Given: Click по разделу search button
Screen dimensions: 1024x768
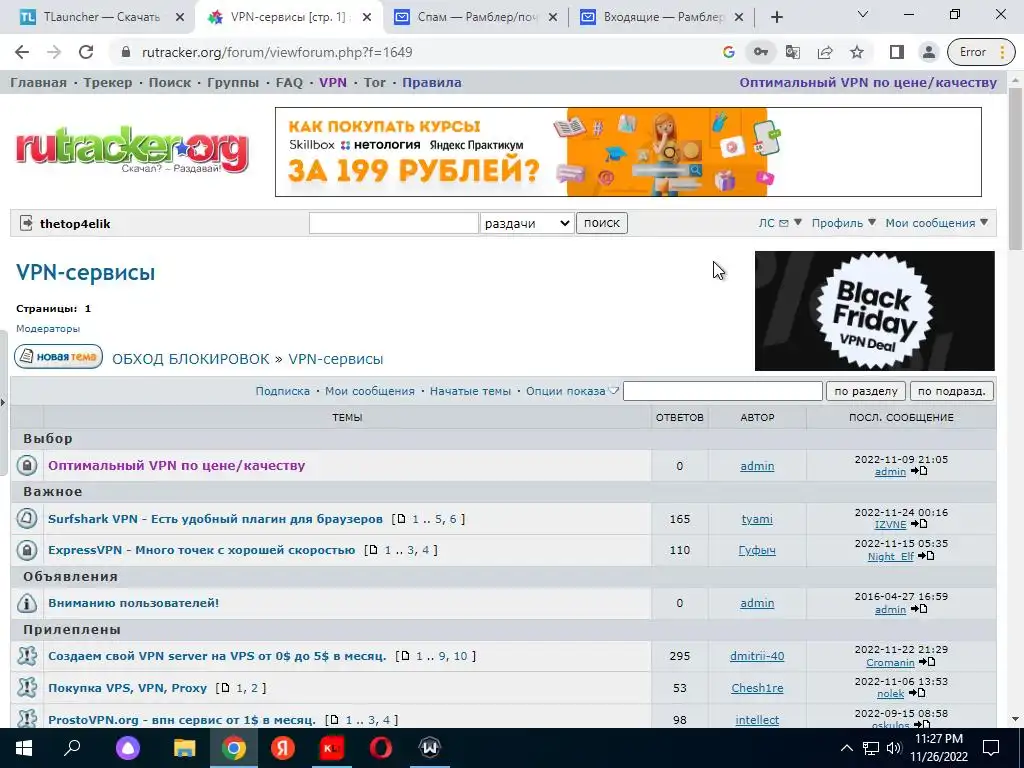Looking at the screenshot, I should point(866,391).
